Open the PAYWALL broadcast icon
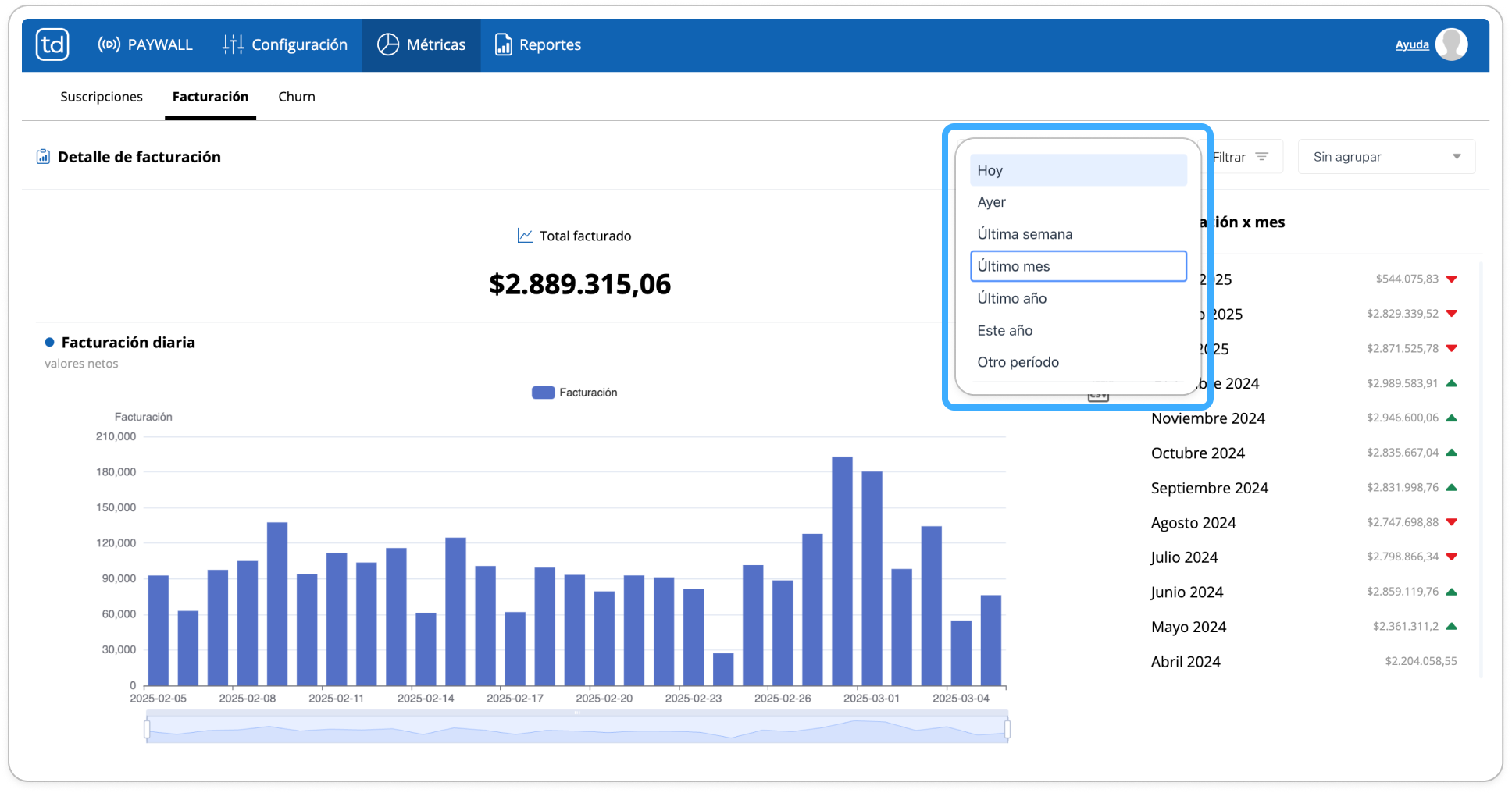The width and height of the screenshot is (1512, 793). click(x=109, y=44)
